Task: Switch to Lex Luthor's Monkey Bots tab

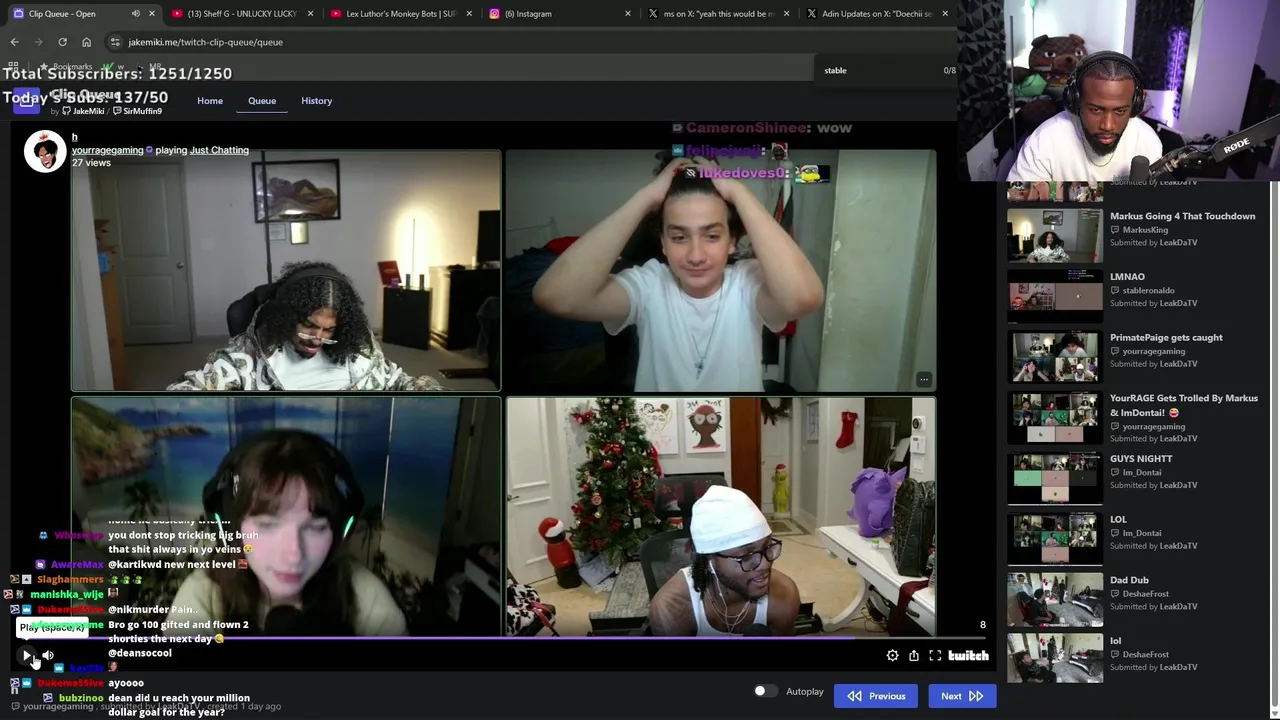Action: pyautogui.click(x=402, y=14)
